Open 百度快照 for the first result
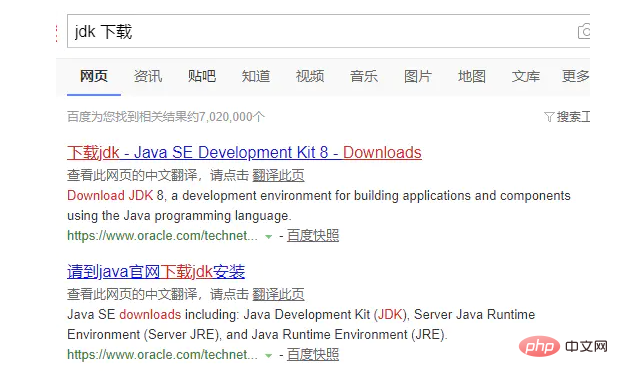This screenshot has width=618, height=379. [x=313, y=236]
